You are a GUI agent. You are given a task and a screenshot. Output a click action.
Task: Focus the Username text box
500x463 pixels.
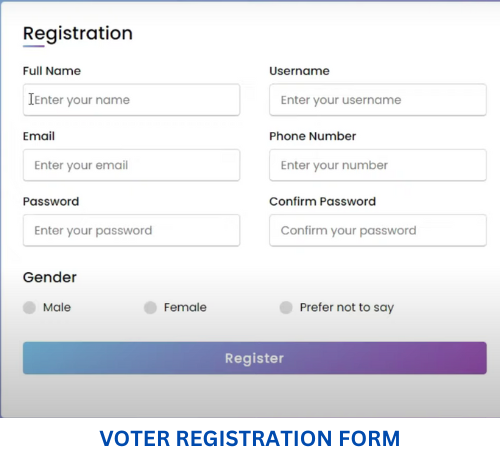(x=378, y=100)
